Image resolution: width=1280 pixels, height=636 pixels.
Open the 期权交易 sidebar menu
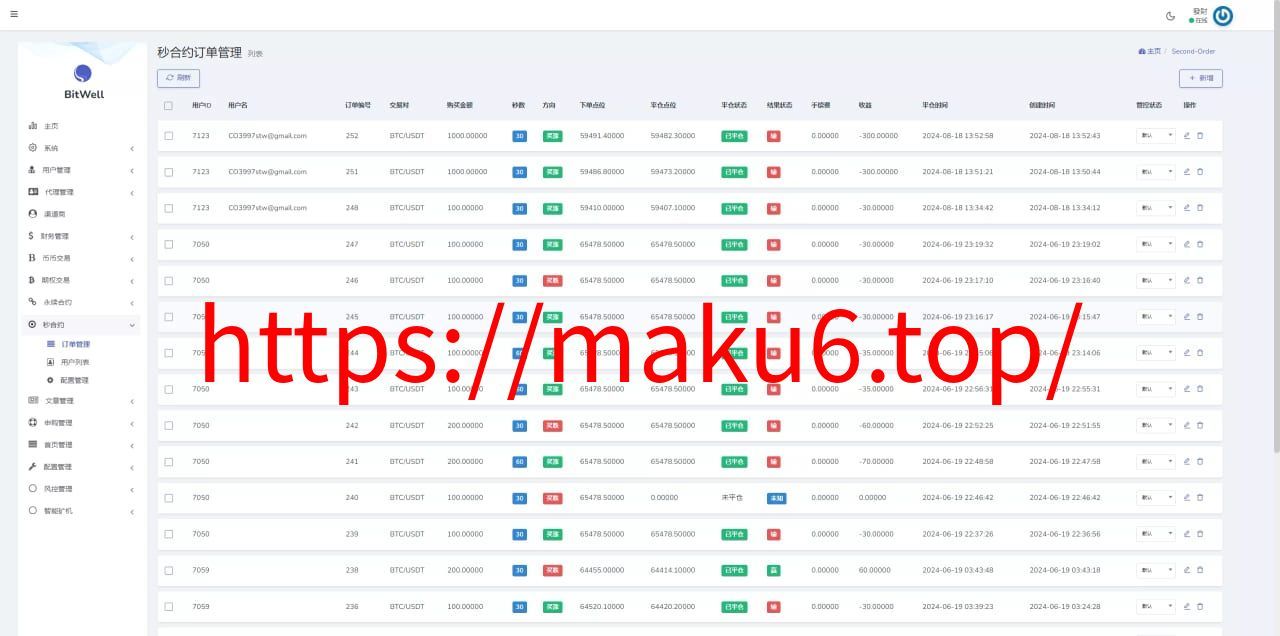point(80,280)
